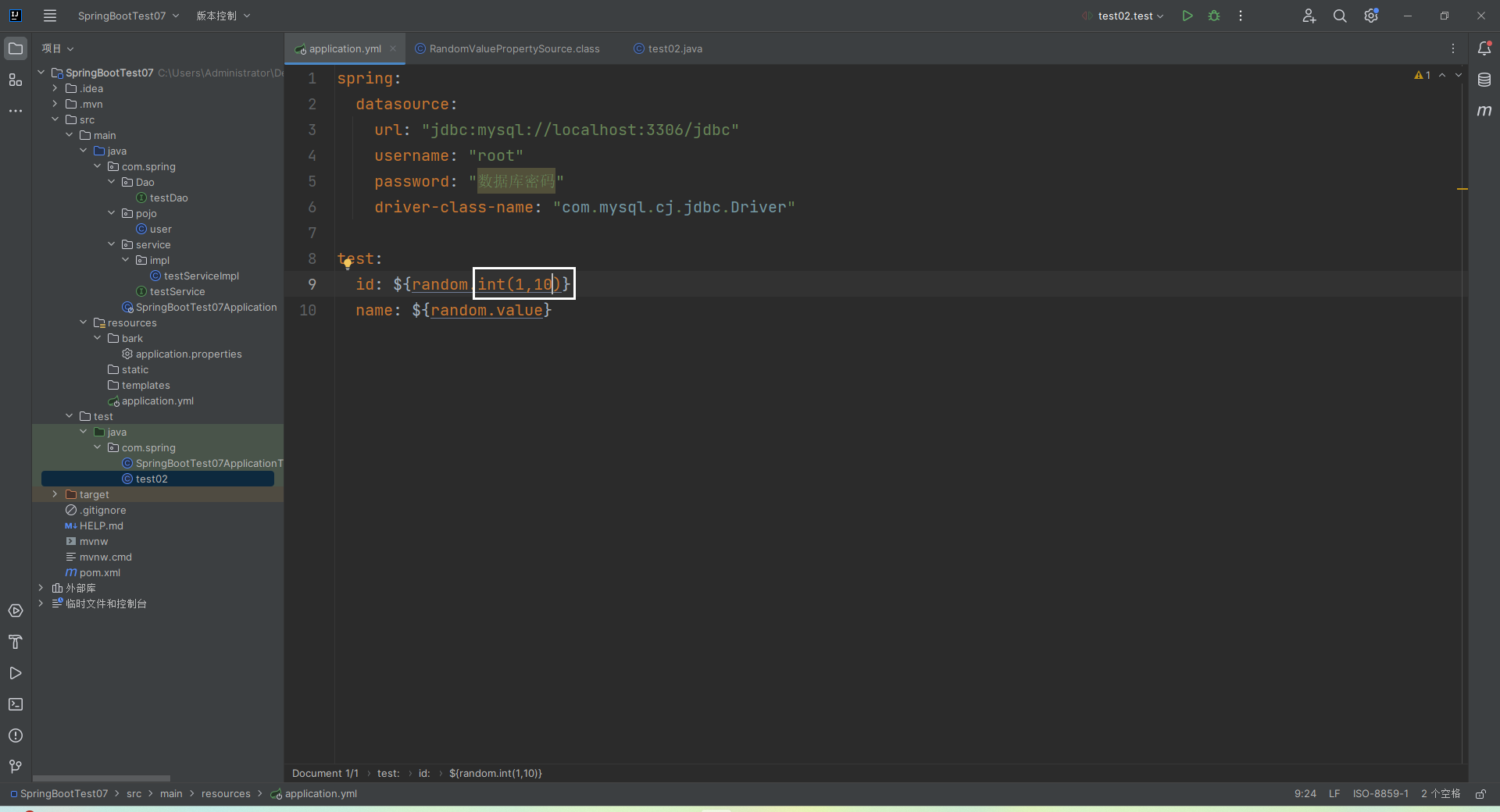Expand the target folder
The width and height of the screenshot is (1500, 812).
click(x=55, y=494)
